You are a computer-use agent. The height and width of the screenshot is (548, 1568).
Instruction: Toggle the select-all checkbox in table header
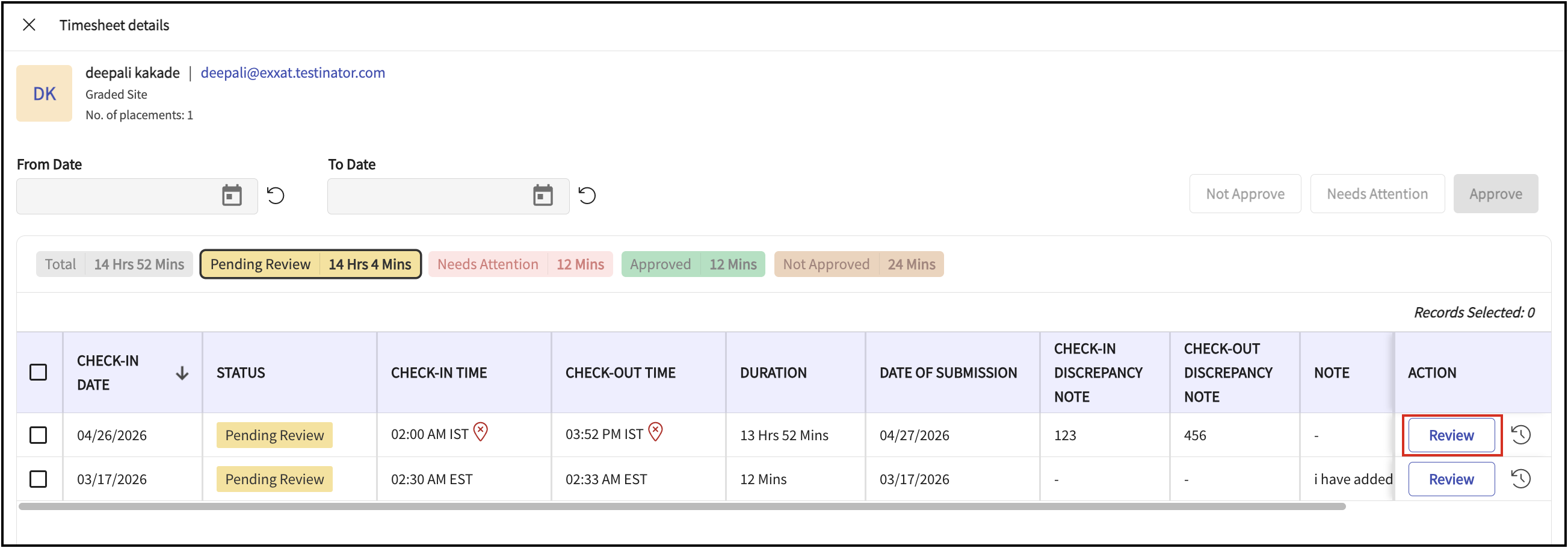39,372
